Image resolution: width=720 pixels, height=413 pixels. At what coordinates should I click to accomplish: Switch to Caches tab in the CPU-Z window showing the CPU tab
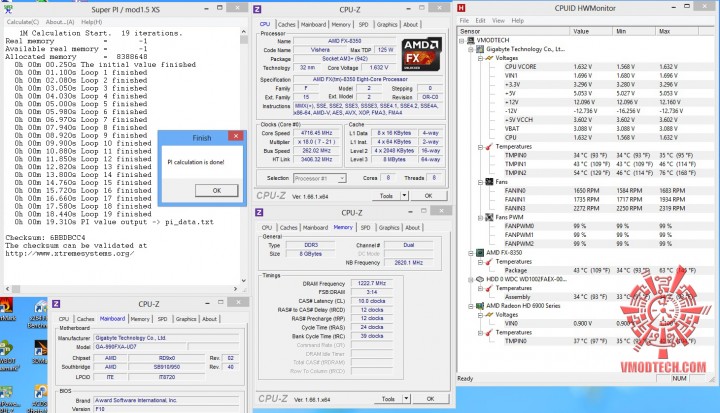click(287, 24)
